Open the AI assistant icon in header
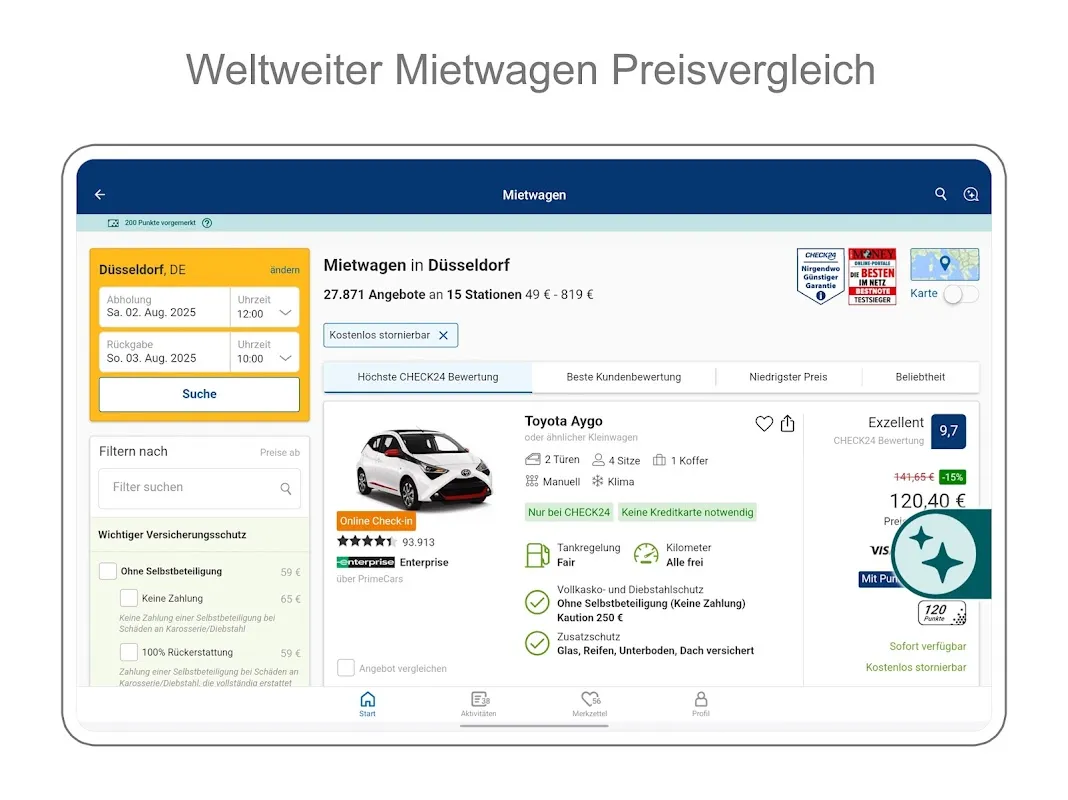This screenshot has height=800, width=1068. click(971, 195)
